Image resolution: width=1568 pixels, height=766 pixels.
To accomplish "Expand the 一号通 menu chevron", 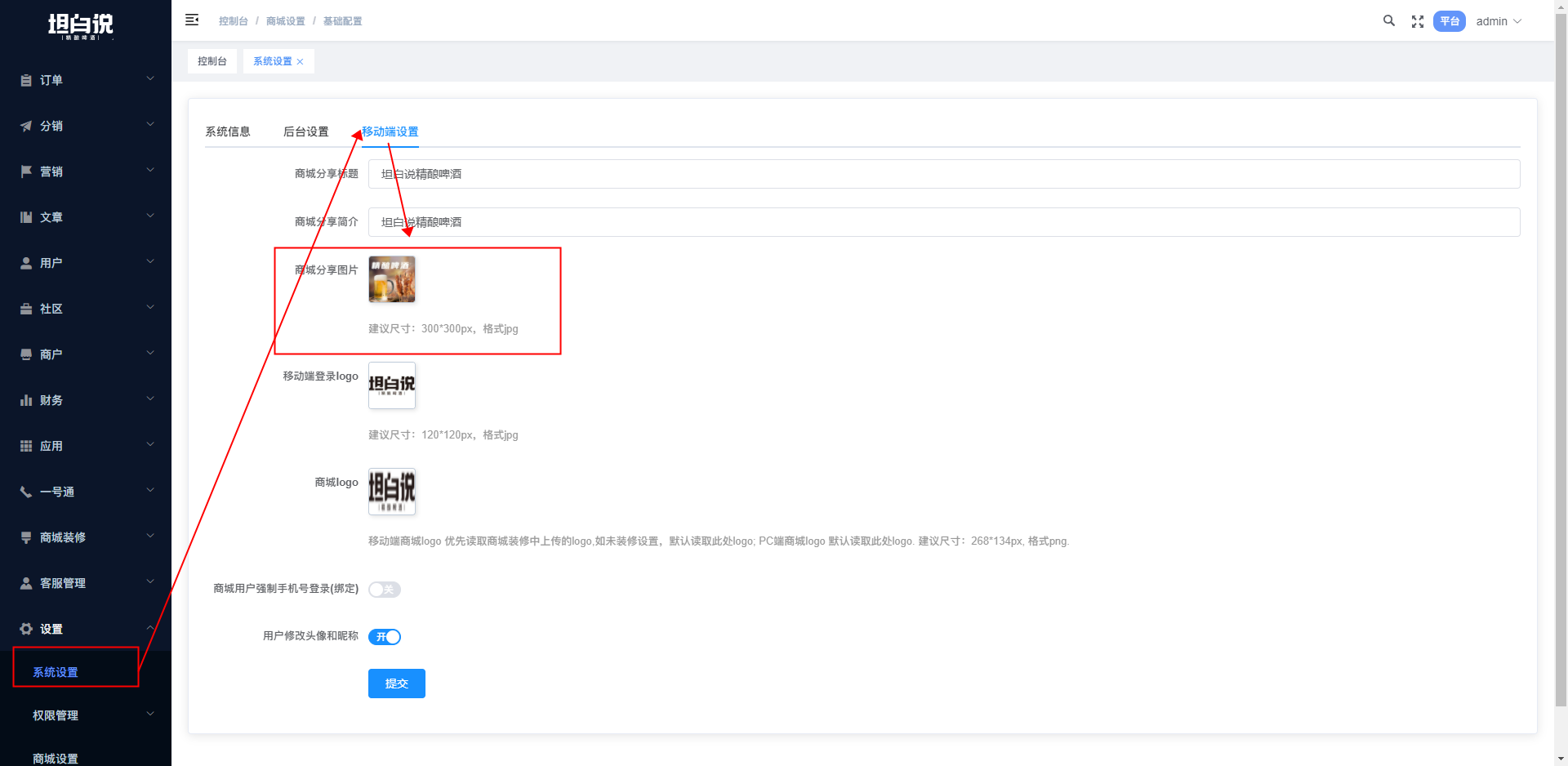I will 150,490.
